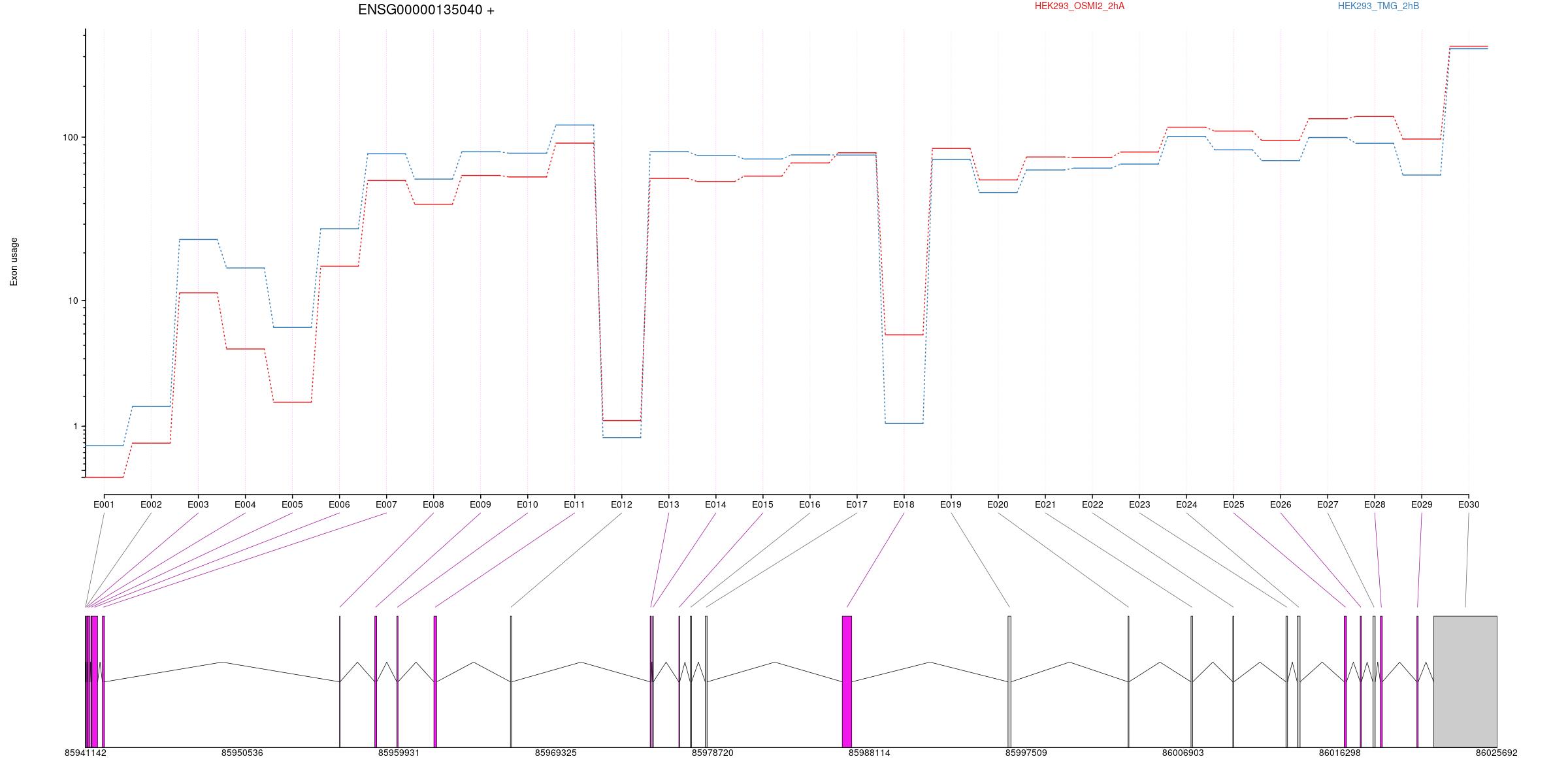This screenshot has height=784, width=1568.
Task: Click exon label E010
Action: pos(527,504)
